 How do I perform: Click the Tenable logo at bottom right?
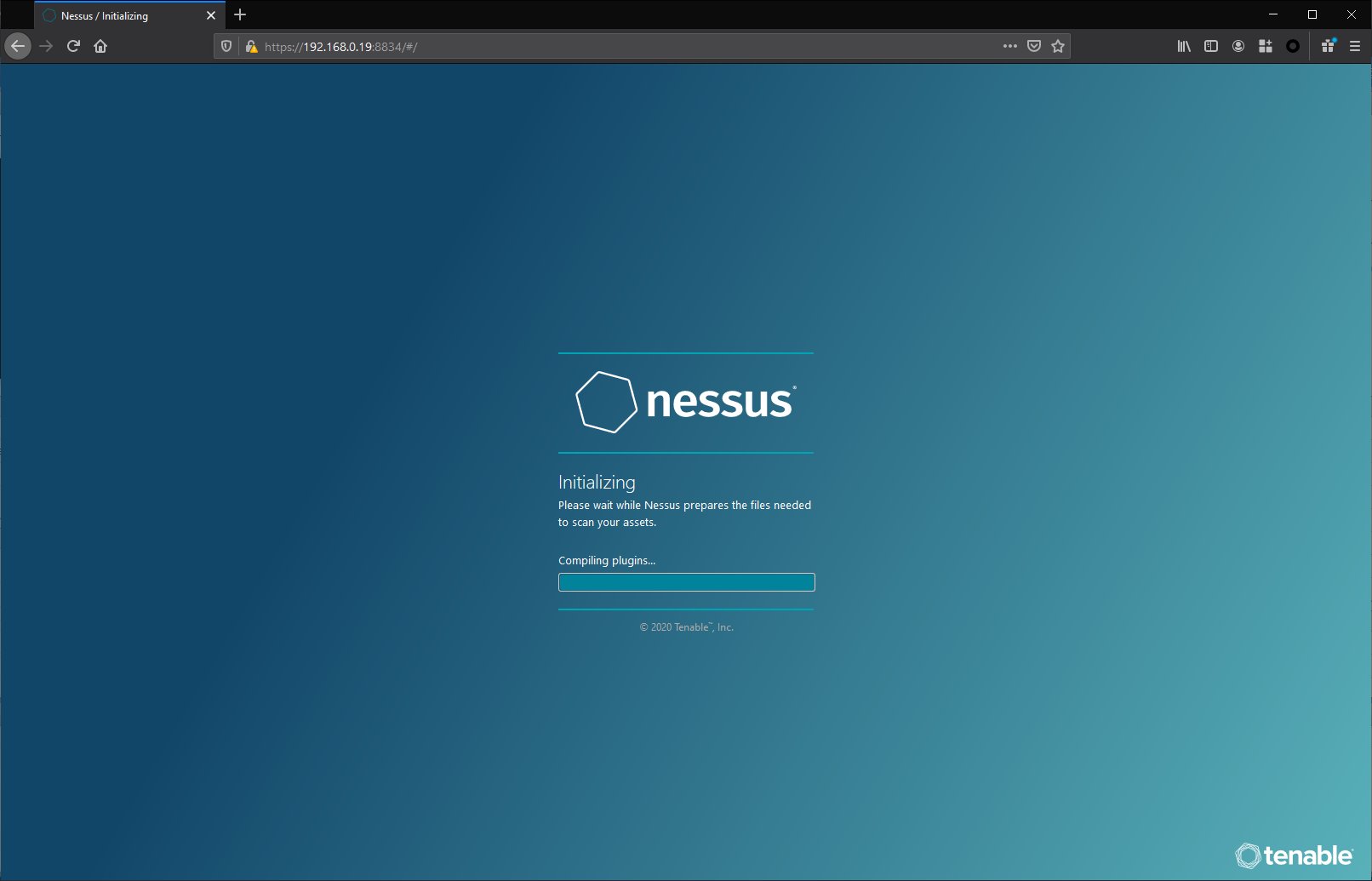1295,855
